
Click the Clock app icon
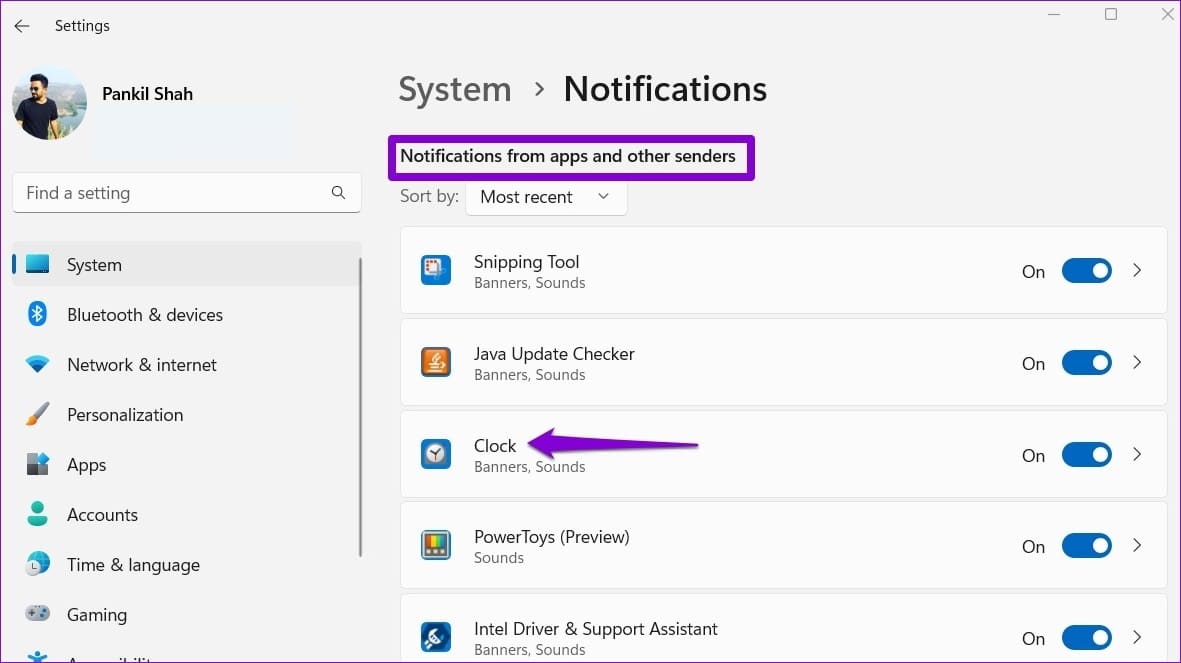tap(436, 455)
